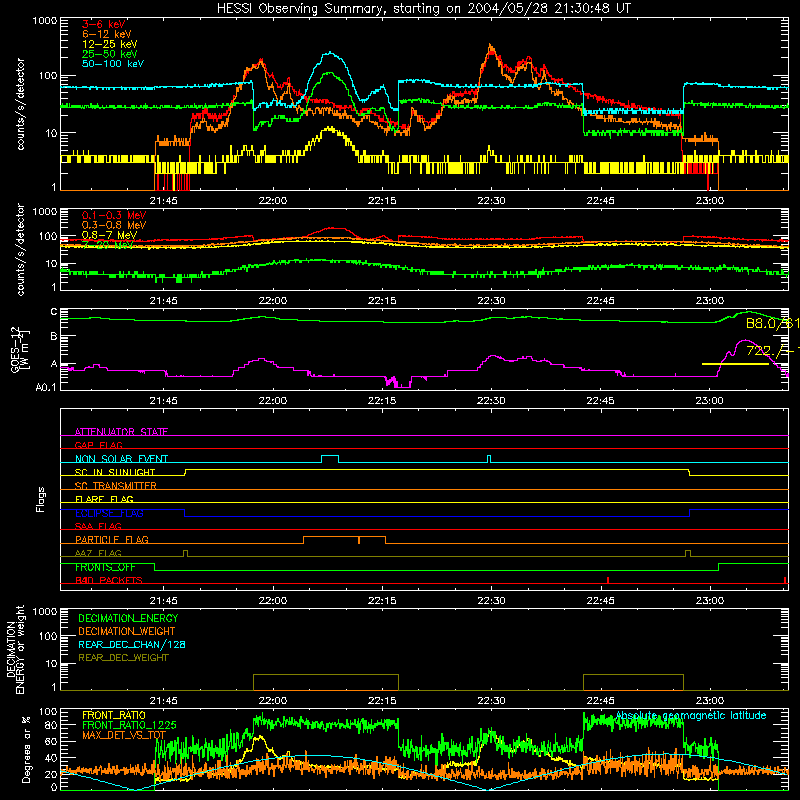
Task: Select the SC_IN_SUNLIGHT flag label
Action: pyautogui.click(x=115, y=472)
